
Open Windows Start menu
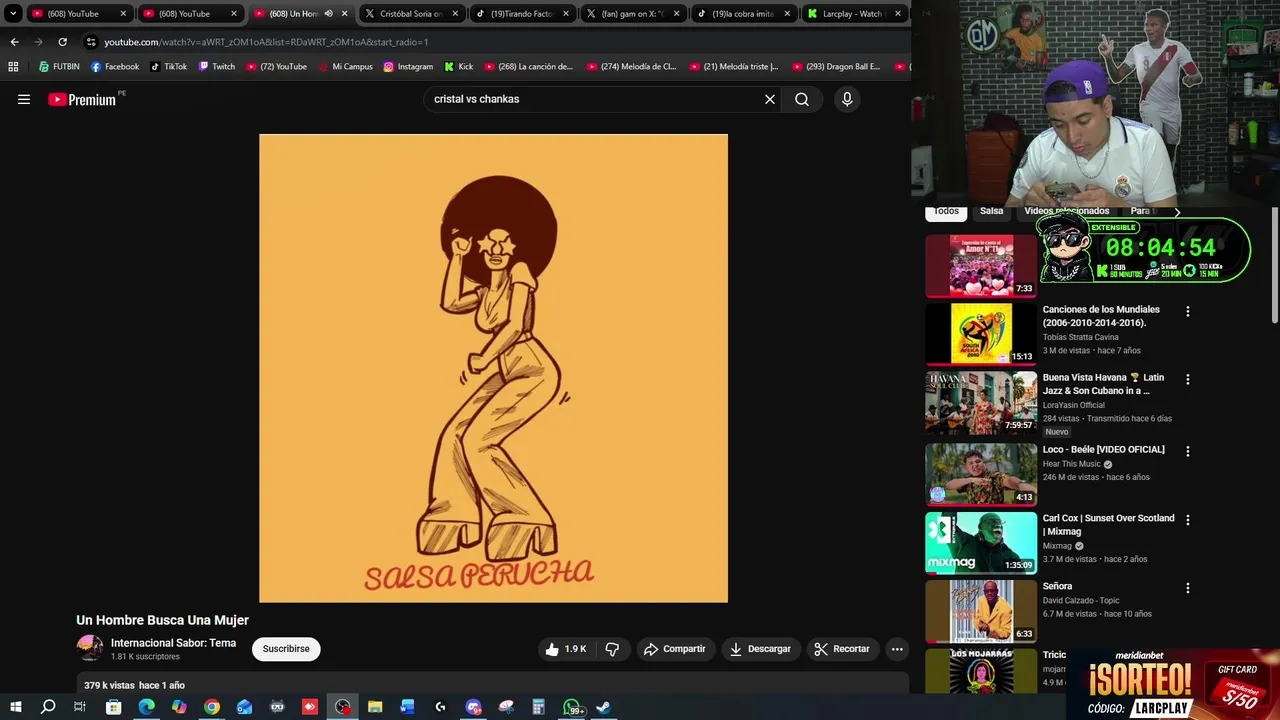15,707
